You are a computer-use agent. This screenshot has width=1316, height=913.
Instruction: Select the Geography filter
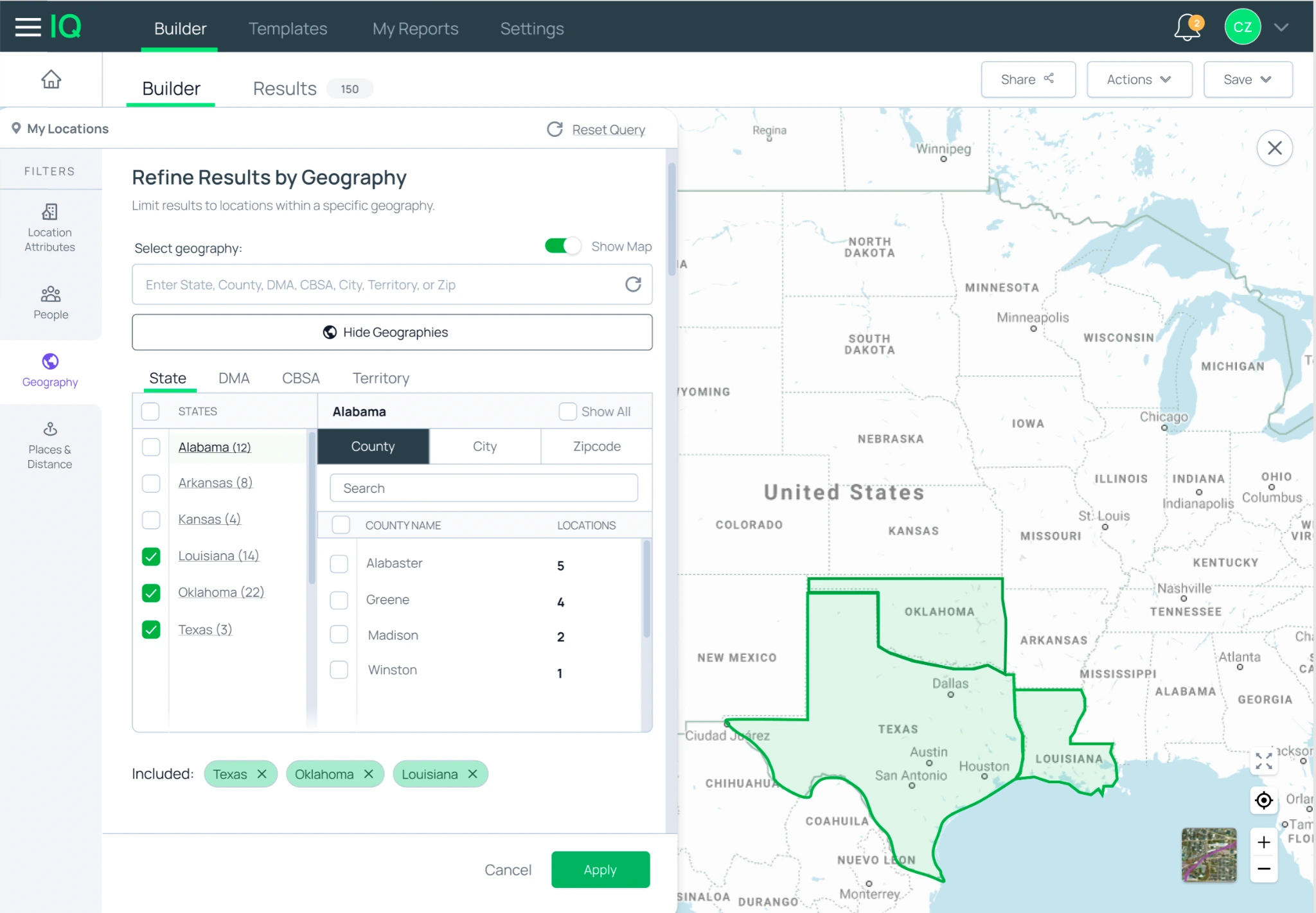click(50, 371)
